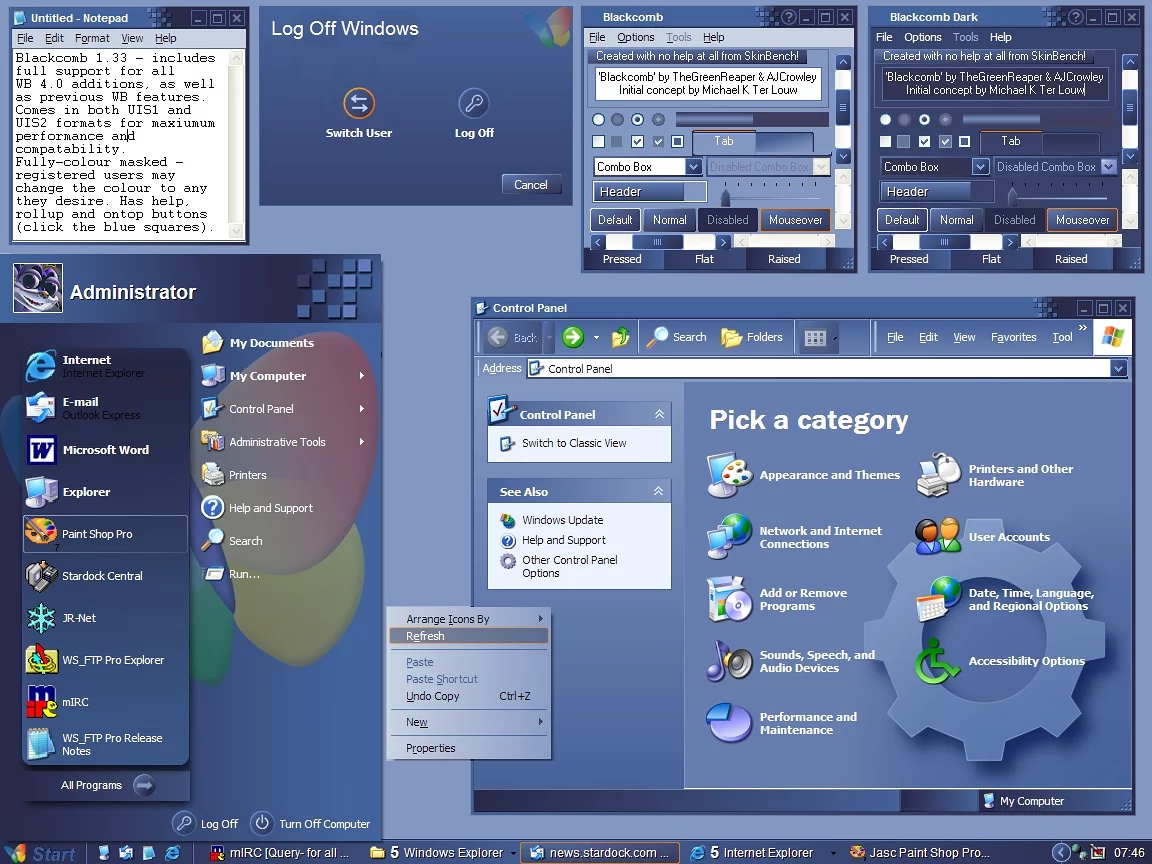Collapse the See Also panel
The height and width of the screenshot is (864, 1152).
[x=658, y=491]
